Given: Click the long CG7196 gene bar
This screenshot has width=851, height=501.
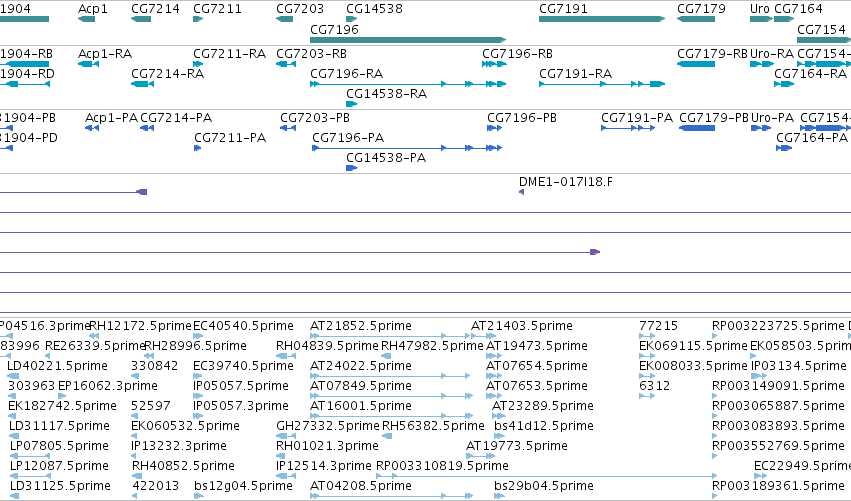Looking at the screenshot, I should click(408, 40).
